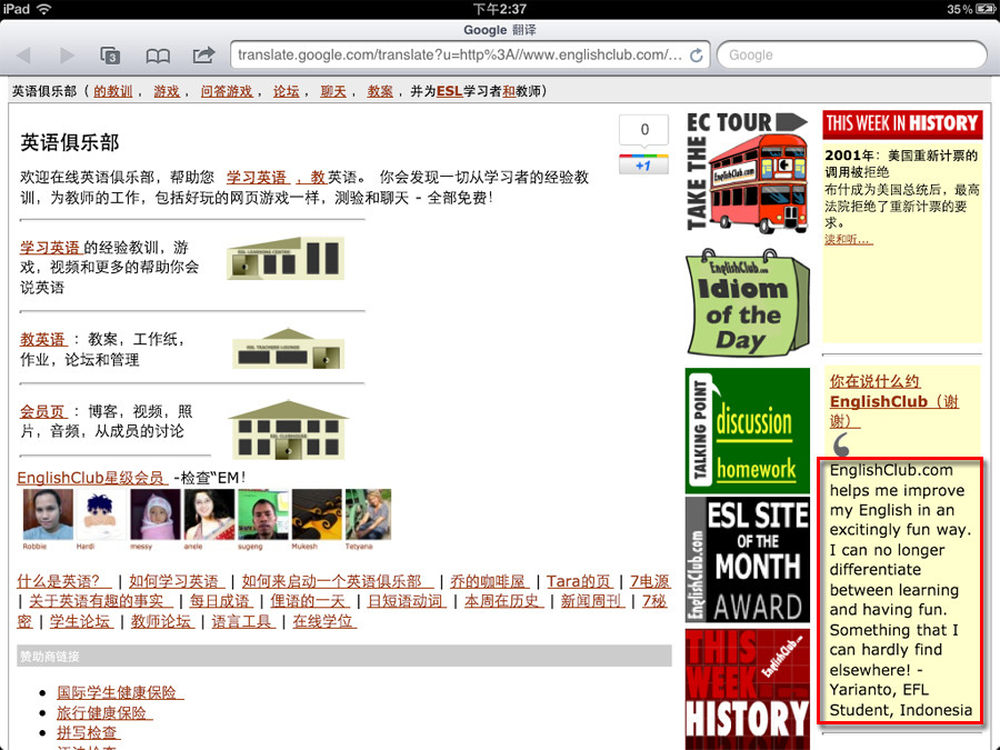Reload the page with the refresh icon

696,55
